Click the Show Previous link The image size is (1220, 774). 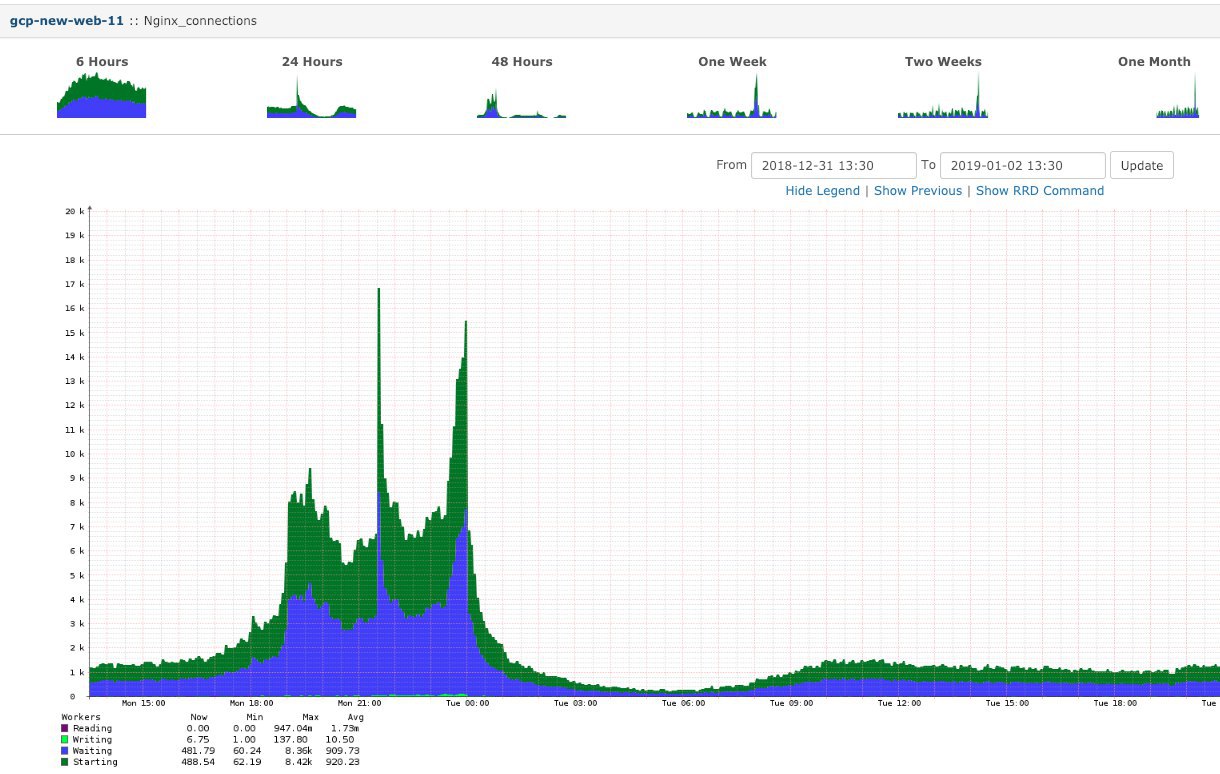918,191
